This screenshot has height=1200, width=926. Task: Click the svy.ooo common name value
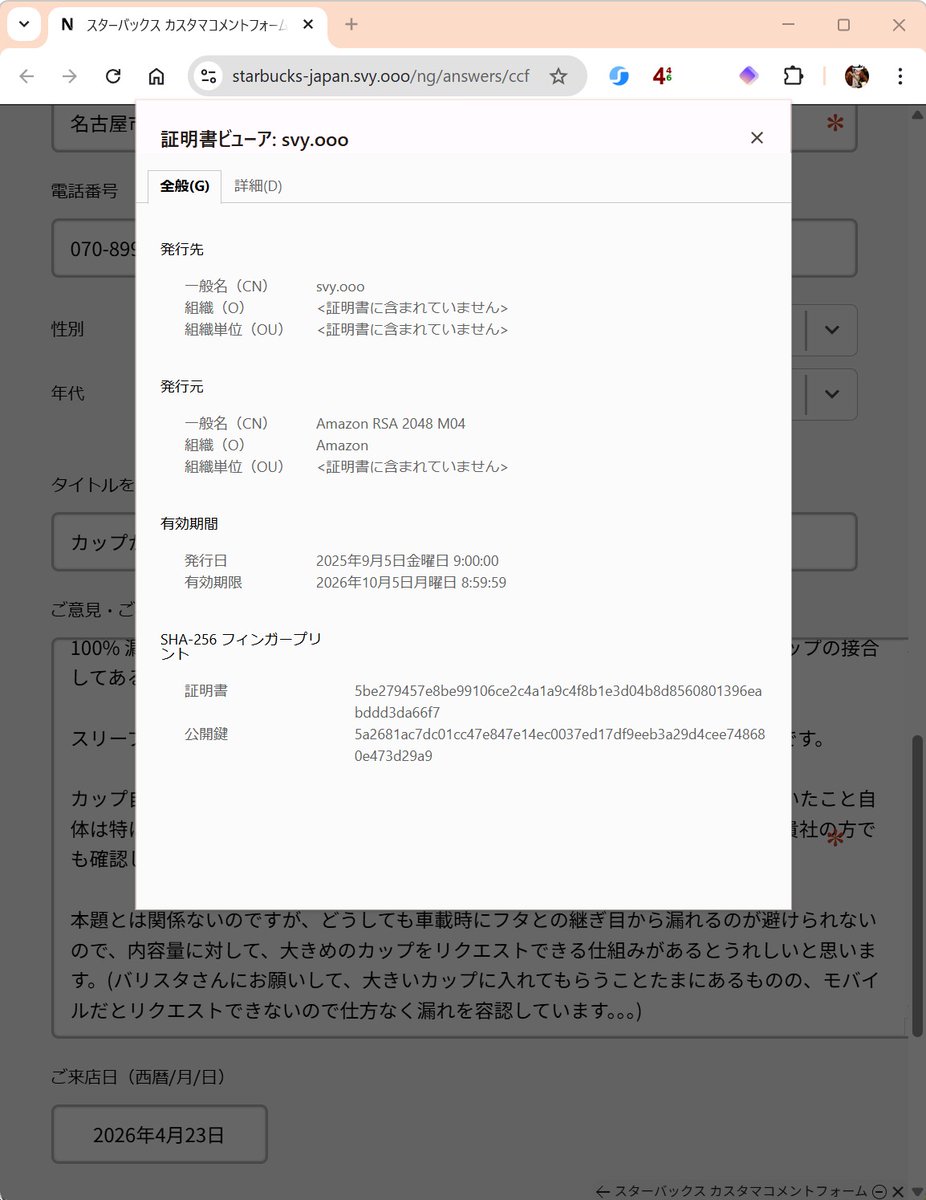(340, 286)
